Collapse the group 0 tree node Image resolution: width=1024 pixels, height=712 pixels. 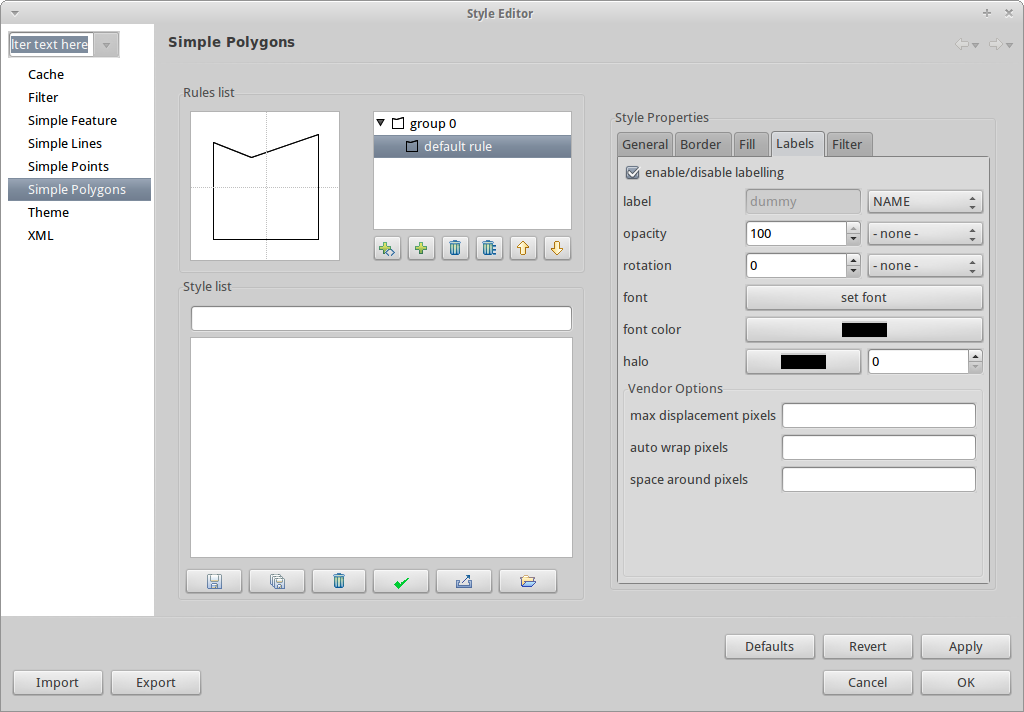(x=381, y=123)
